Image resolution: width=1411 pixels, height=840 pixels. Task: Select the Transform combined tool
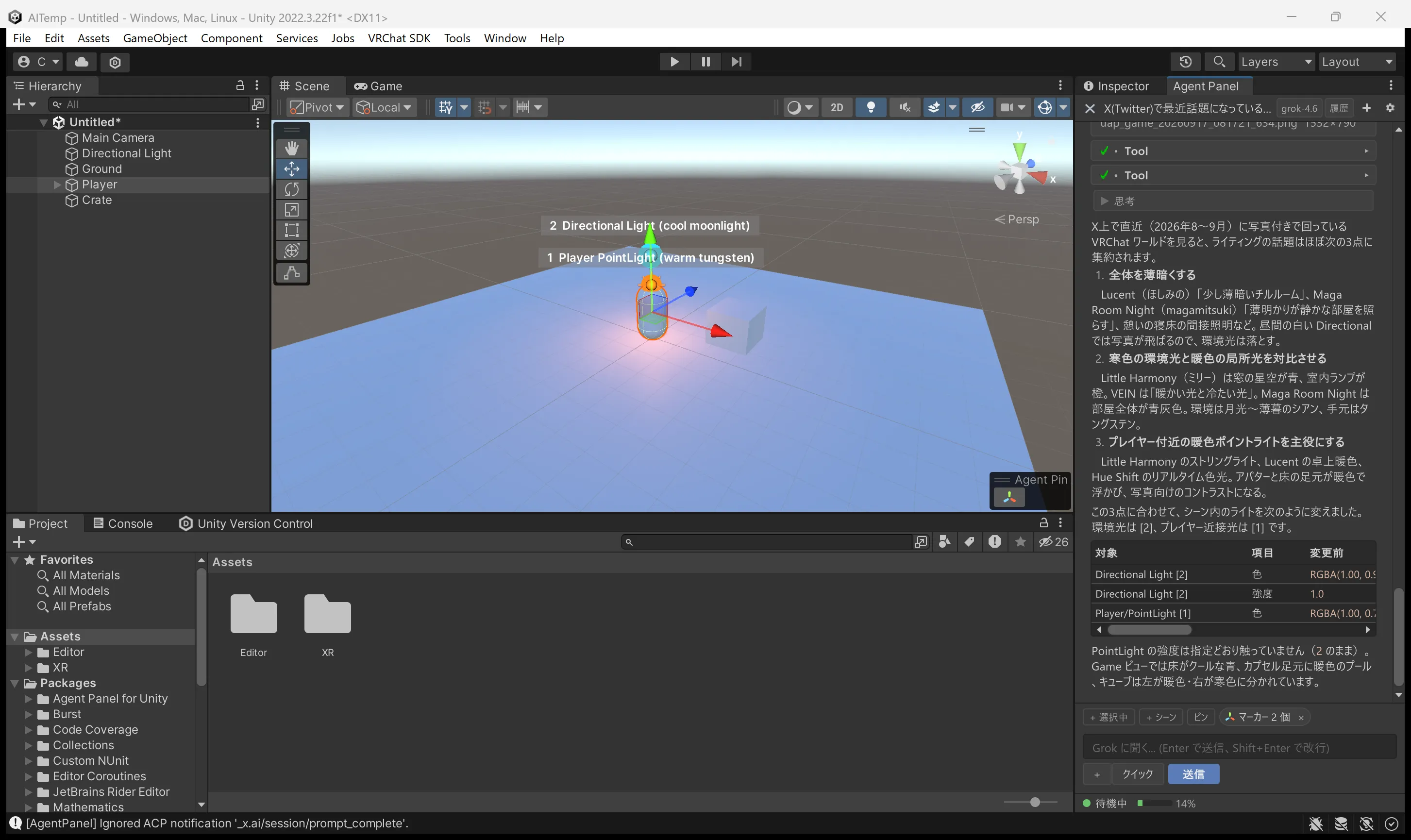[x=291, y=250]
